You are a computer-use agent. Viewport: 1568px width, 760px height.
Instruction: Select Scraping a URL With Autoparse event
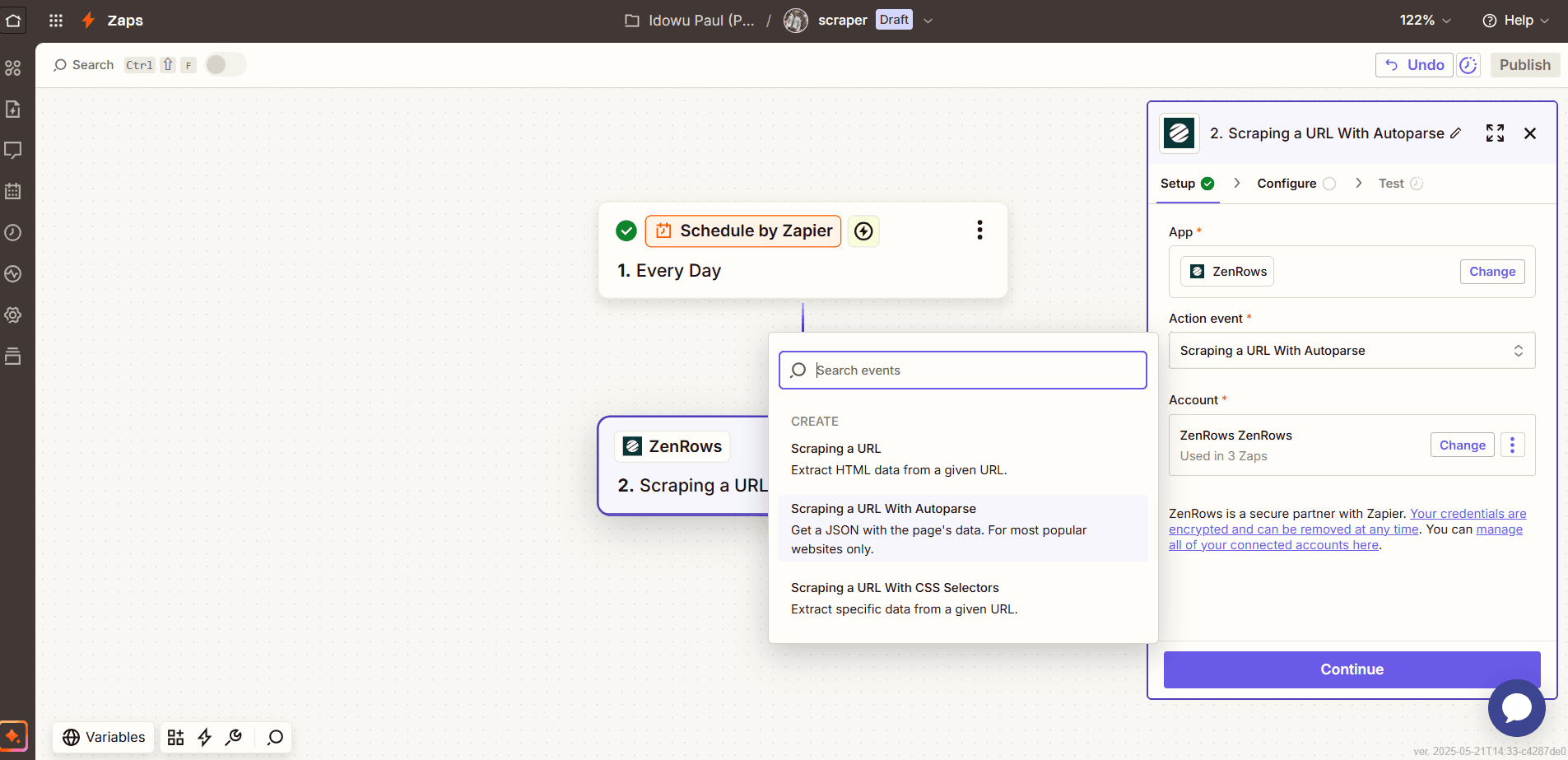[x=962, y=529]
